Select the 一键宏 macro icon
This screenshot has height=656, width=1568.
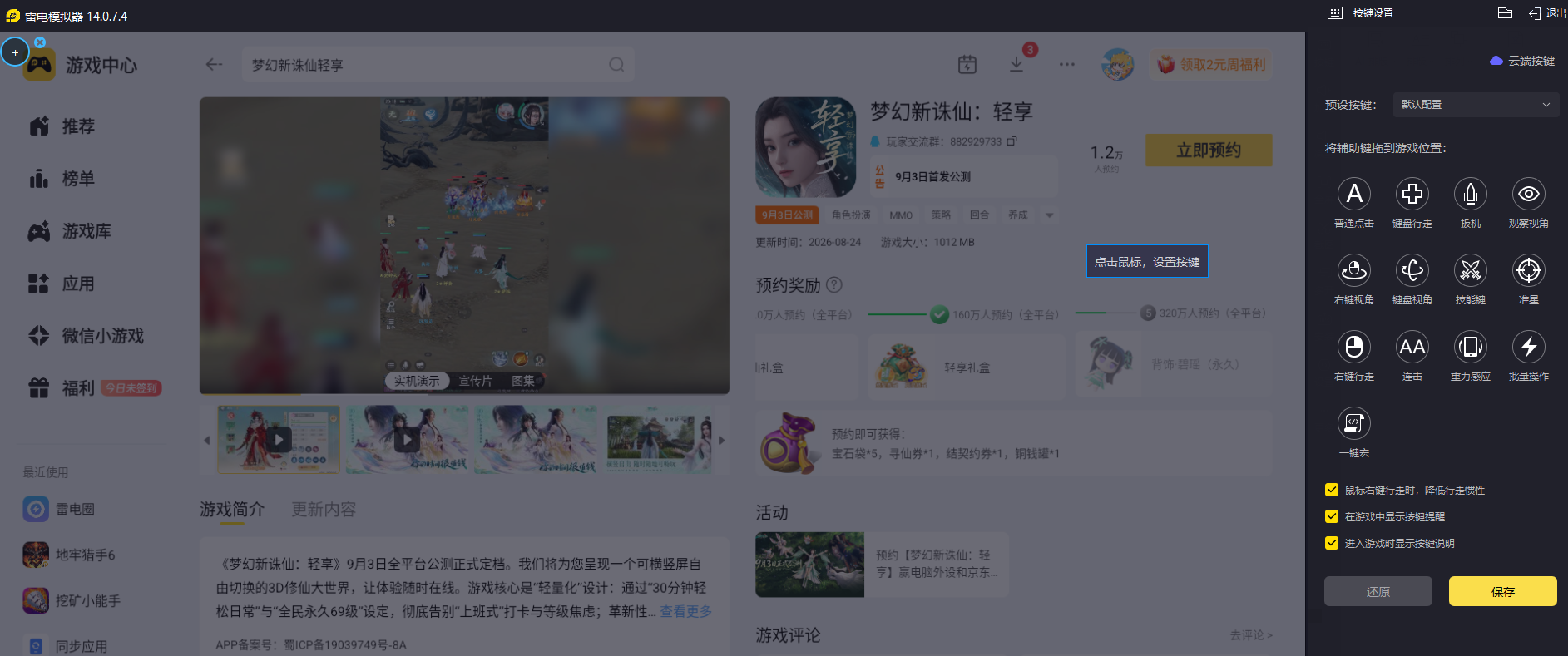[1354, 423]
